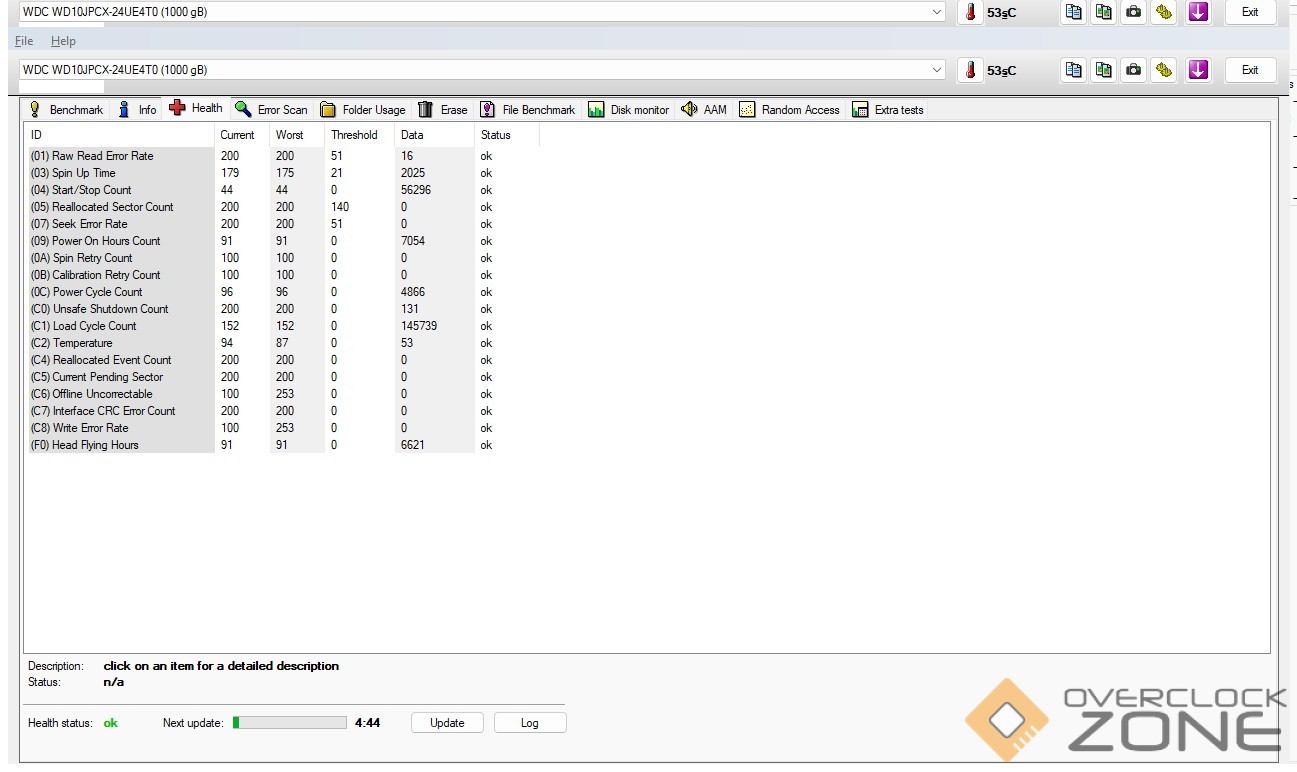Click camera save-screenshot icon below the menu bar
This screenshot has height=772, width=1297.
pyautogui.click(x=1133, y=70)
